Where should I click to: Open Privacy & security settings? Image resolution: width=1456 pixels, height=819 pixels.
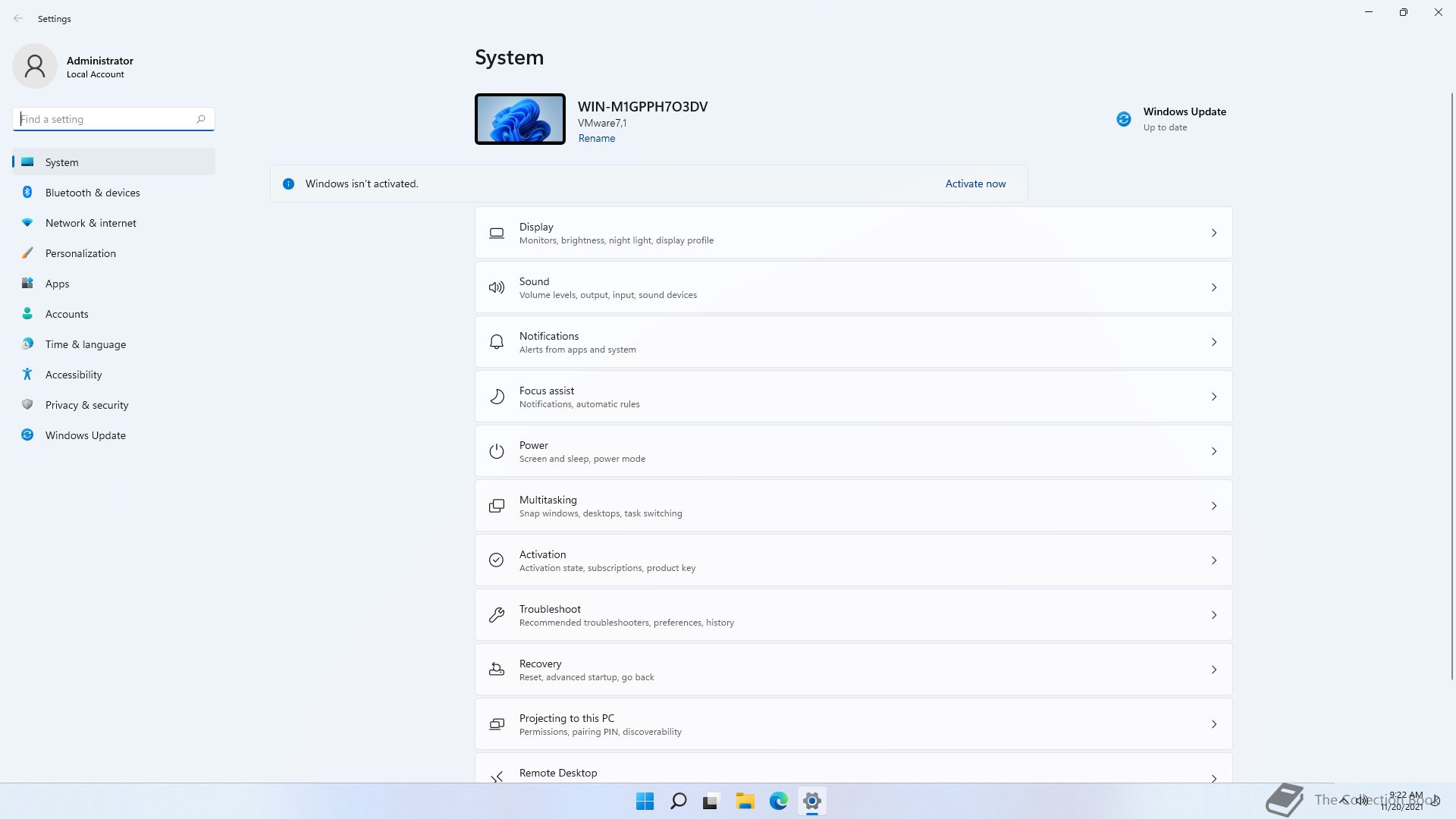pos(114,405)
